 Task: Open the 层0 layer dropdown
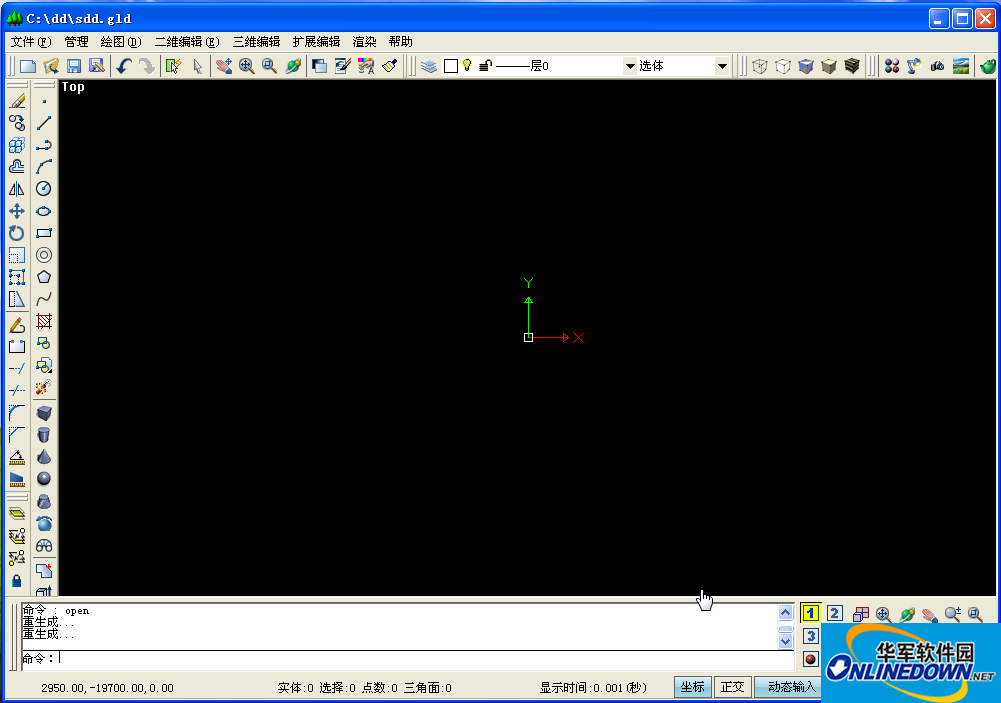630,66
